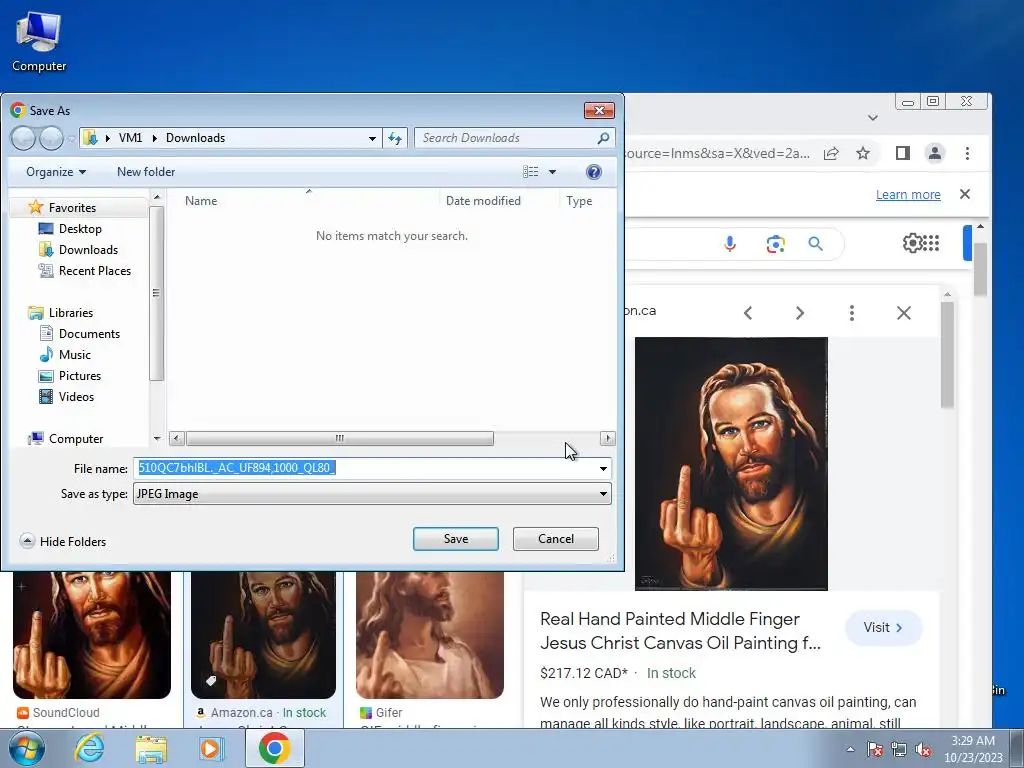
Task: Click the magnifier search icon in Chrome
Action: click(x=816, y=244)
